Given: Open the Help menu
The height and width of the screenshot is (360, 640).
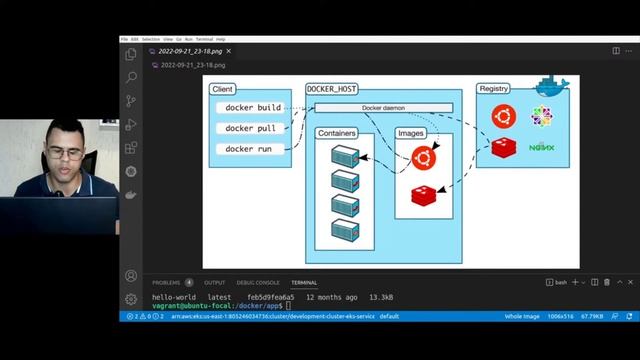Looking at the screenshot, I should click(x=221, y=39).
